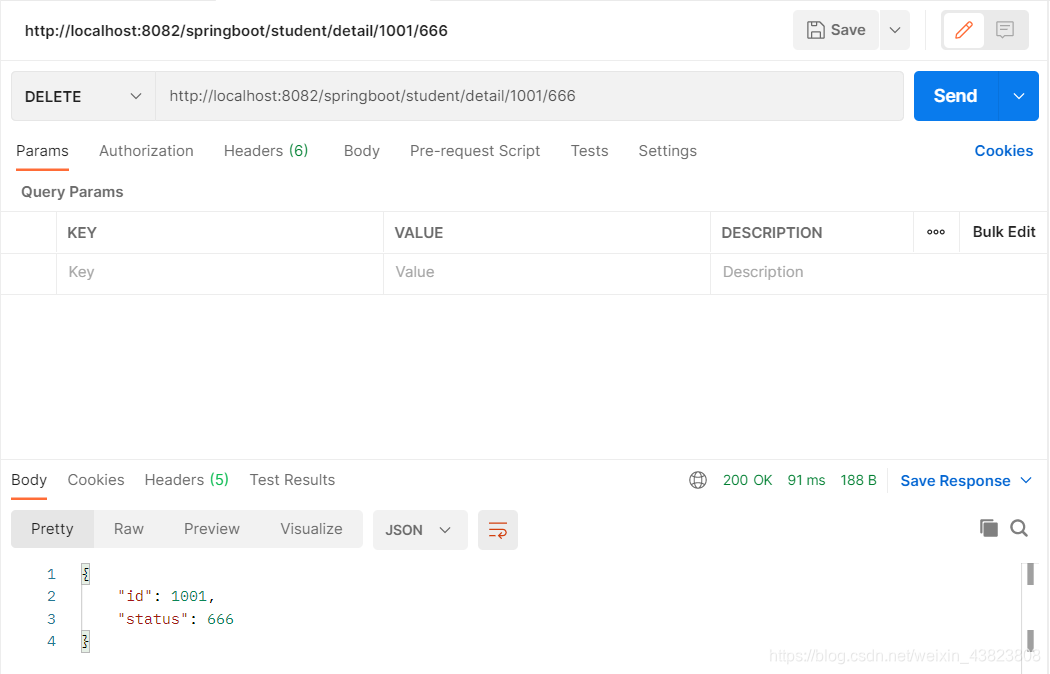The image size is (1050, 674).
Task: Click Save Response
Action: (x=955, y=481)
